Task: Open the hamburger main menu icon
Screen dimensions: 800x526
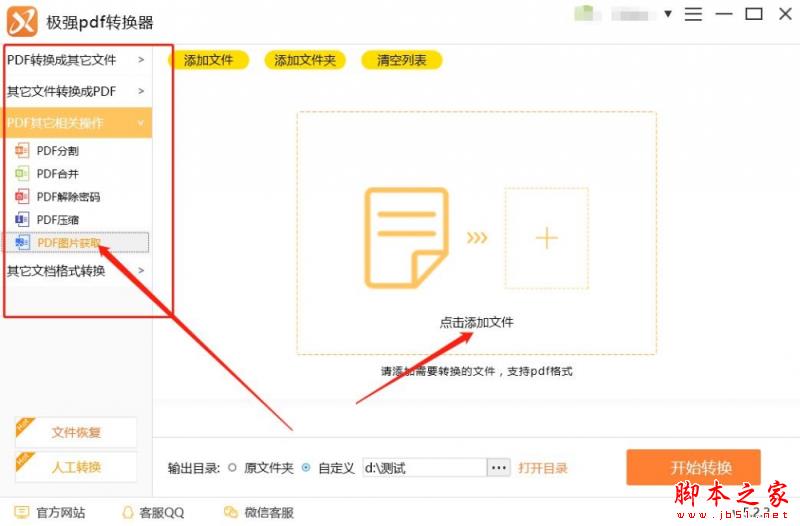Action: (693, 14)
